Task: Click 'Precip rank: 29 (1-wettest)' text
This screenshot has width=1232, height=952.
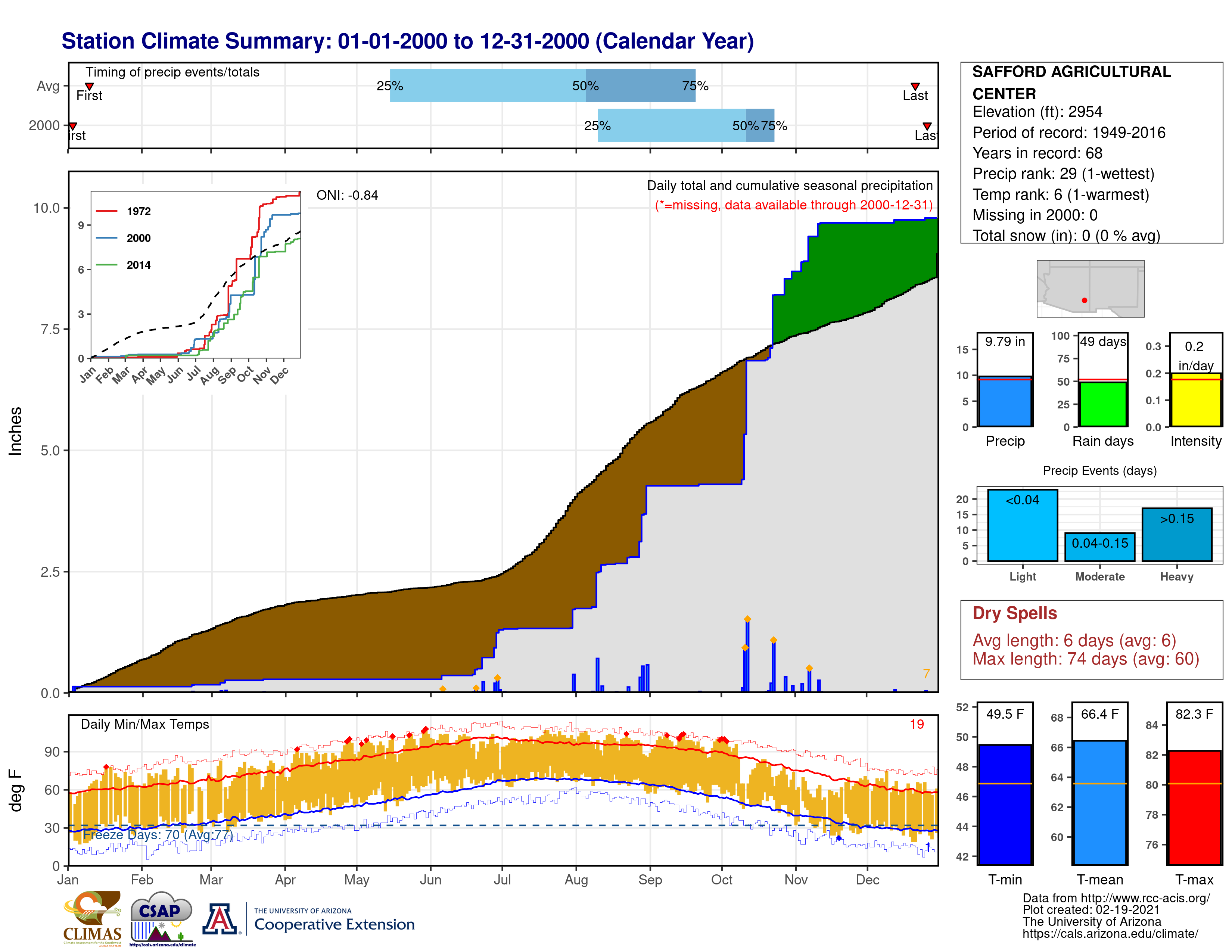Action: tap(1063, 174)
